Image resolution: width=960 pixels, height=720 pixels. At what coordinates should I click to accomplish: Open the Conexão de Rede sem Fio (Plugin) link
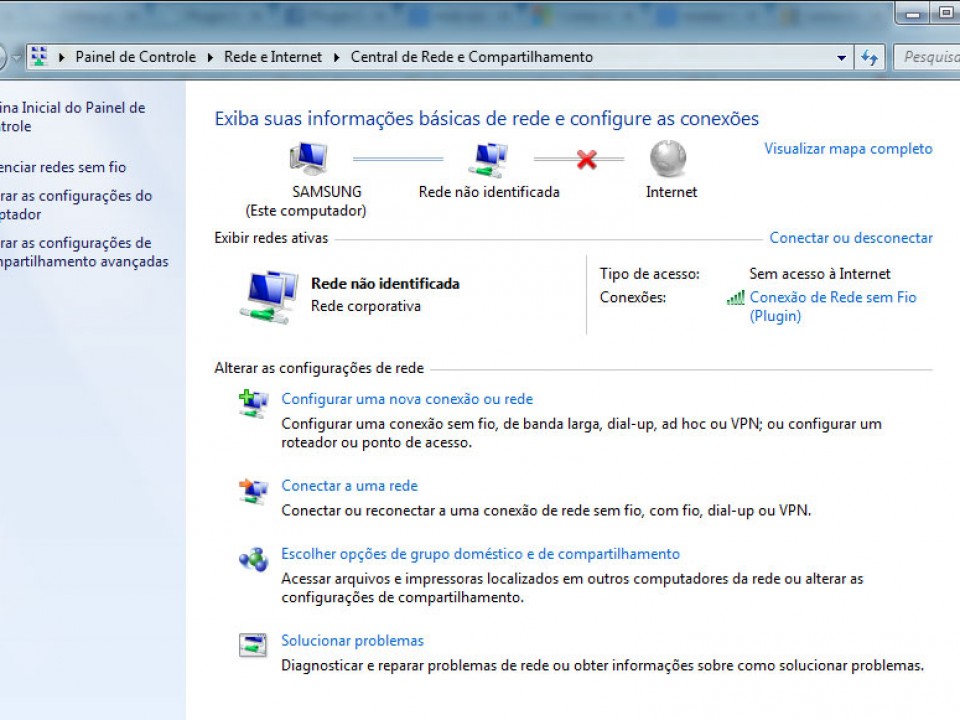click(833, 306)
